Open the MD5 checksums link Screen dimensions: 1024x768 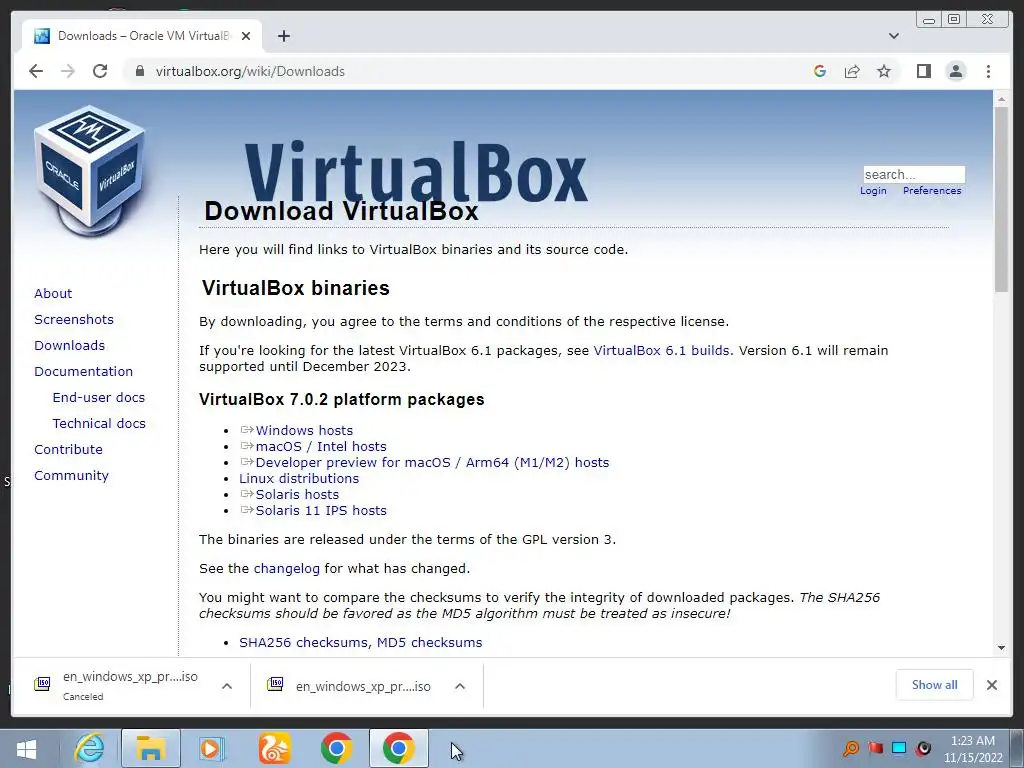tap(429, 643)
